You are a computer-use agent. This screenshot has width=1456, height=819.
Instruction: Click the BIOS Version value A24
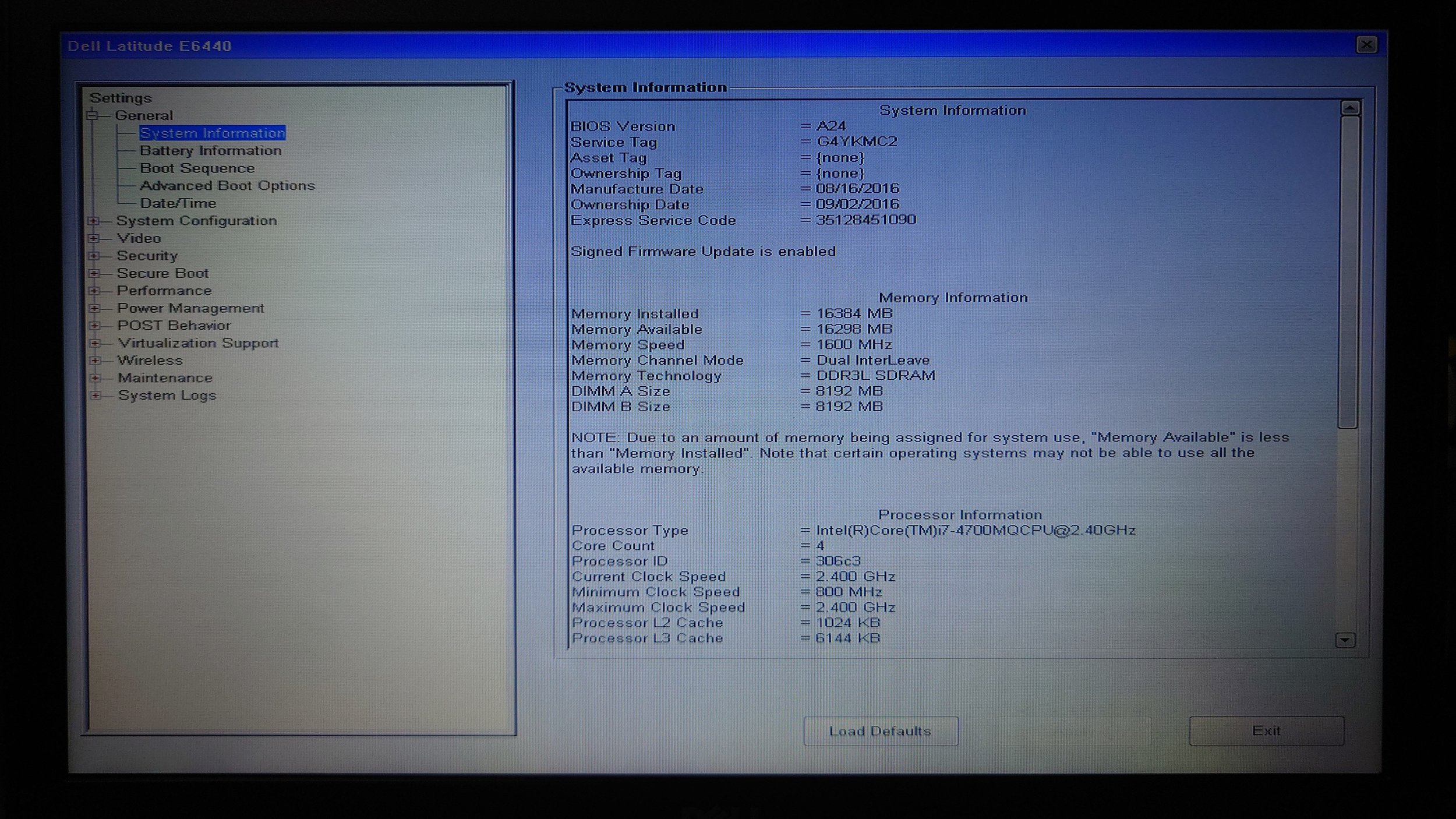coord(831,126)
